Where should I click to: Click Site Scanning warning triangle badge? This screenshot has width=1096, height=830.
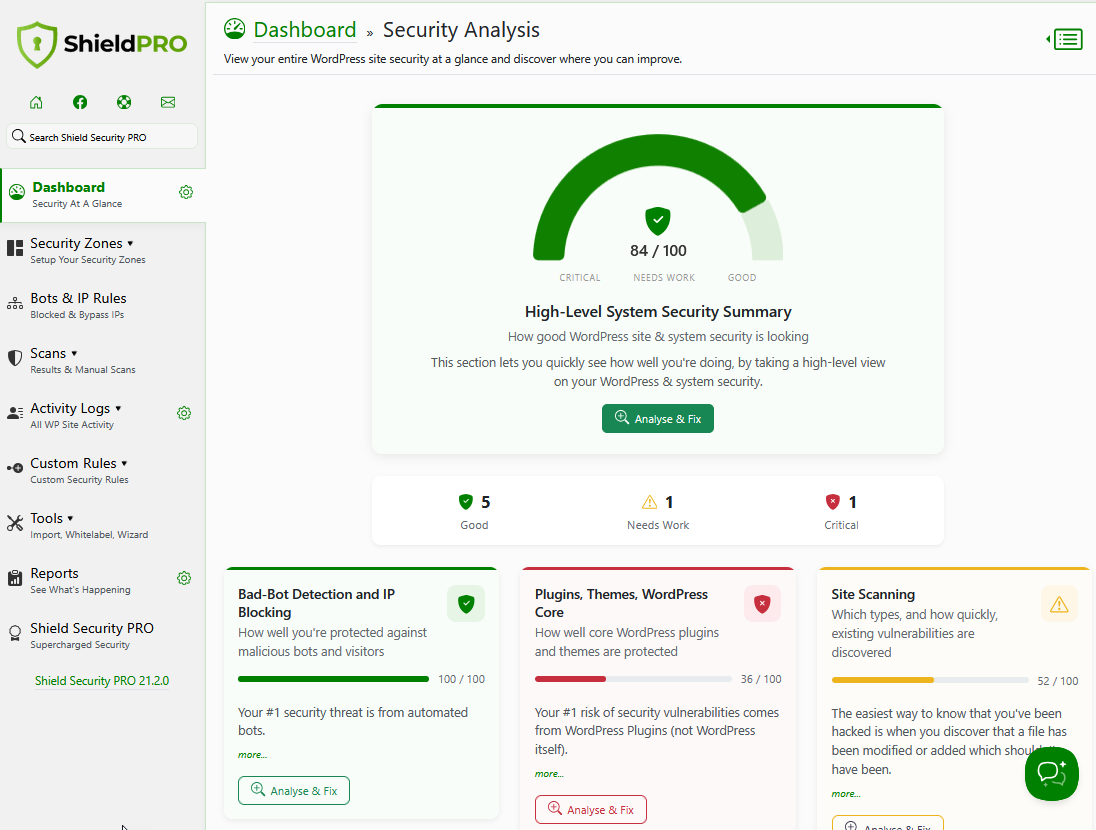[1059, 603]
